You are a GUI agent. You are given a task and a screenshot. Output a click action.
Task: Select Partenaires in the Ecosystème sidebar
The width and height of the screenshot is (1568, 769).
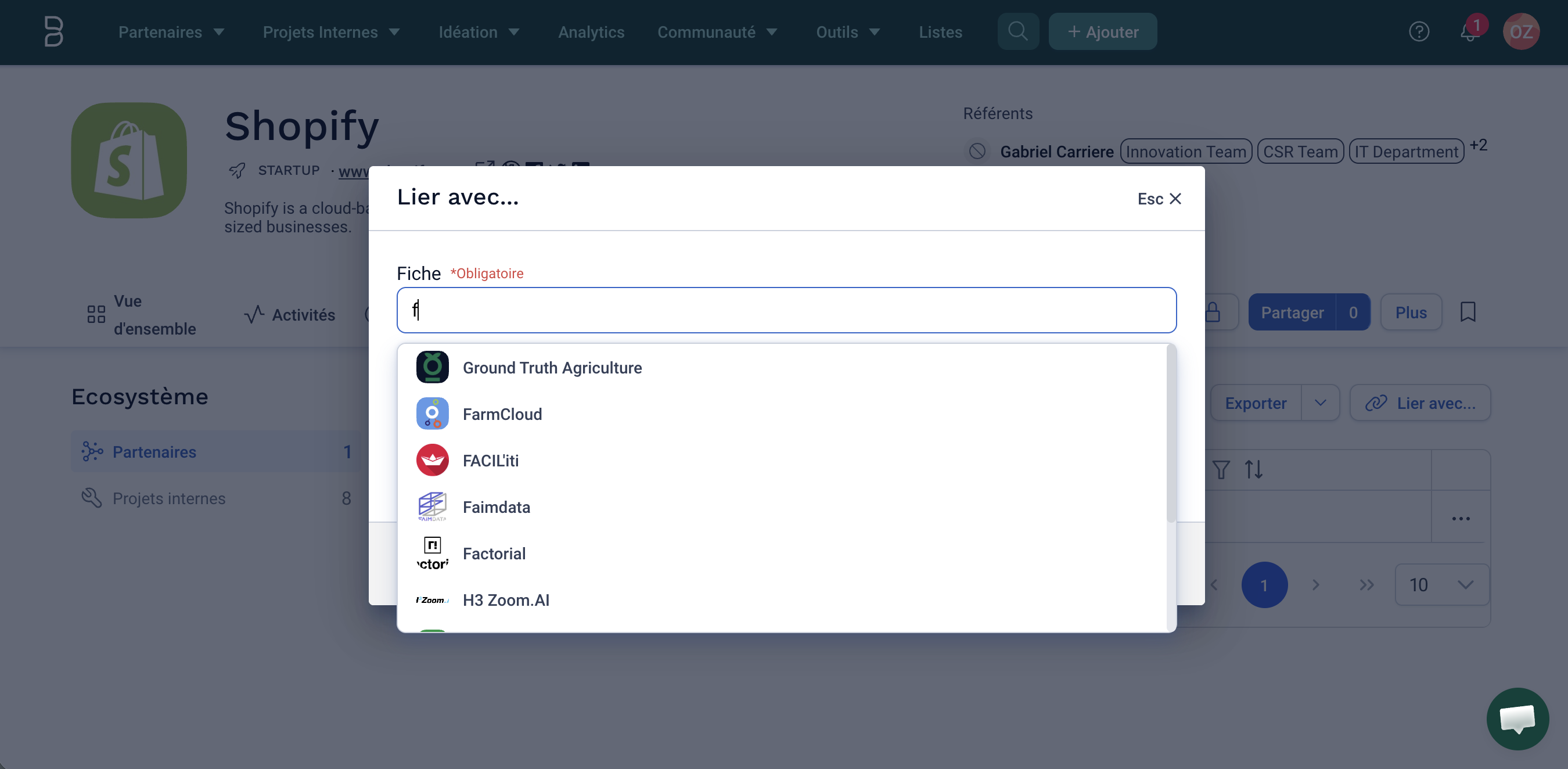pyautogui.click(x=216, y=451)
